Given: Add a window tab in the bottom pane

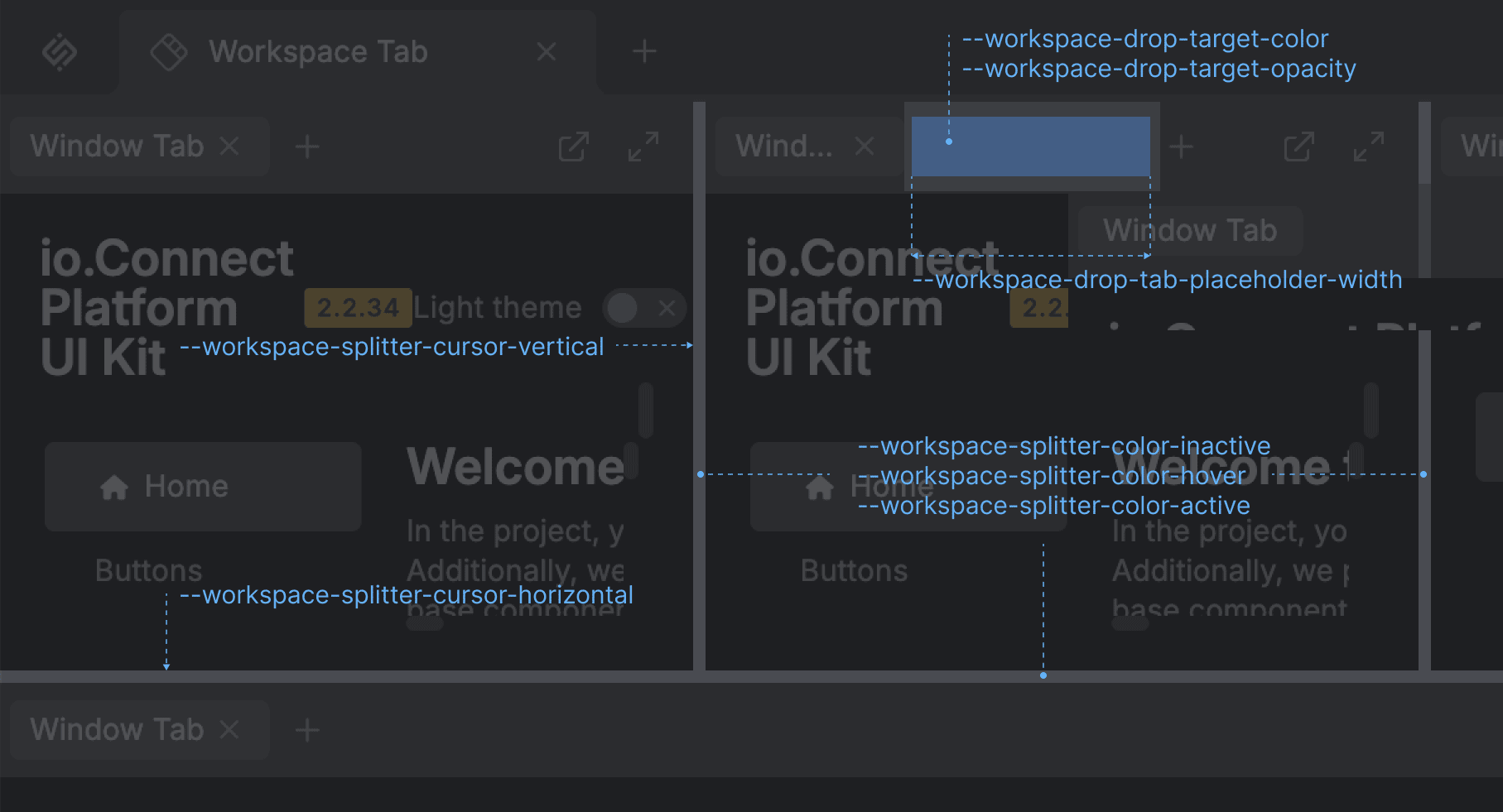Looking at the screenshot, I should coord(307,731).
